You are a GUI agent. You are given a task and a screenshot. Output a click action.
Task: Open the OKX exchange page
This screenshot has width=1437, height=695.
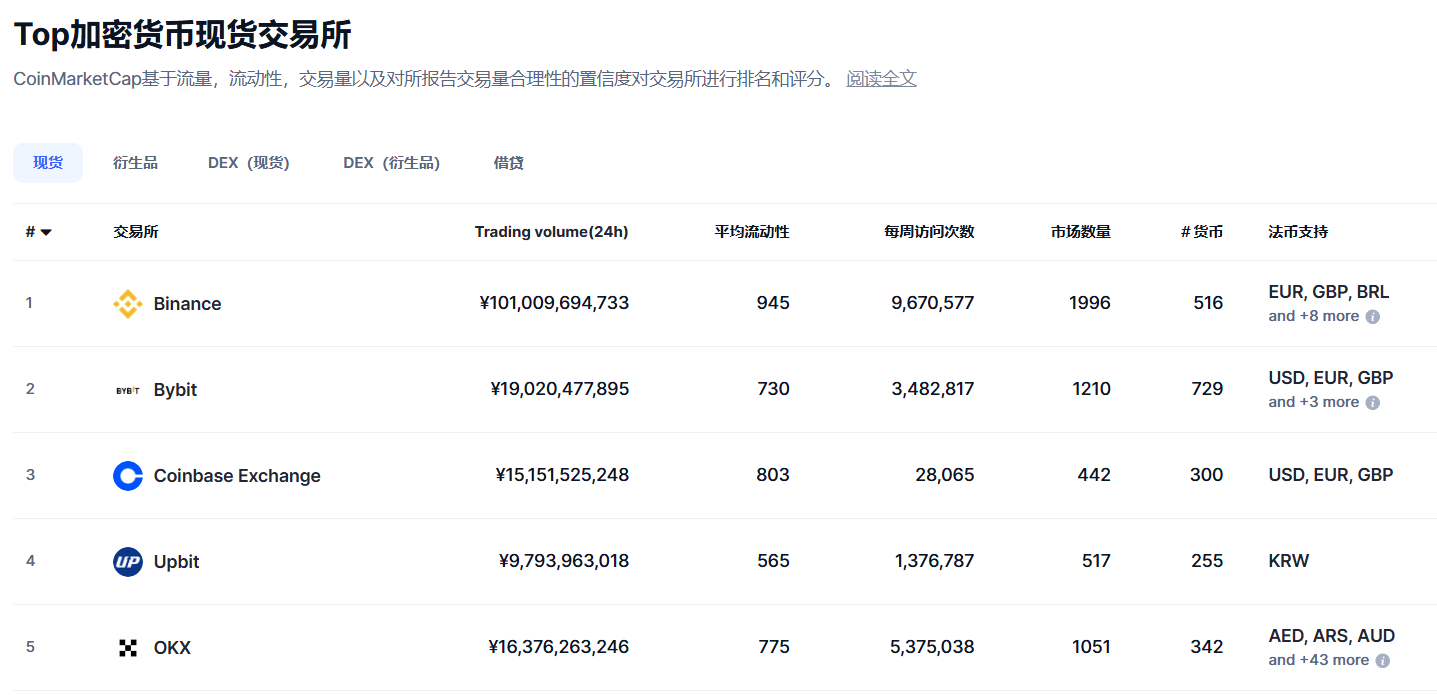tap(172, 648)
